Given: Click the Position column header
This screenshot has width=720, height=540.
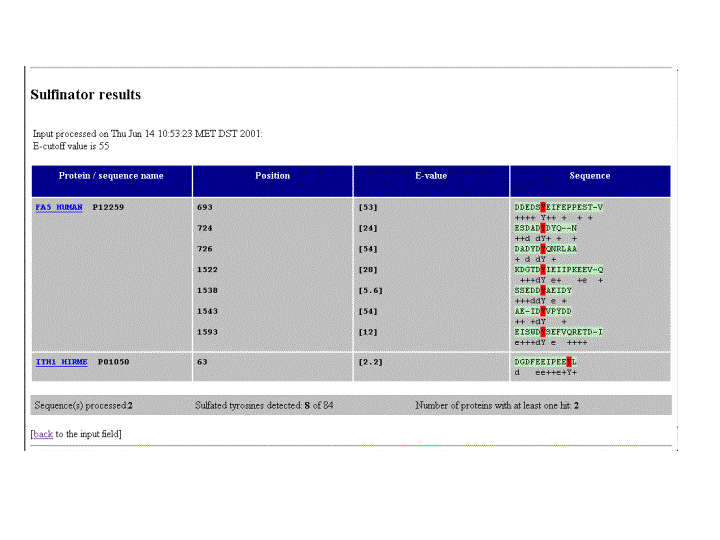Looking at the screenshot, I should coord(272,176).
